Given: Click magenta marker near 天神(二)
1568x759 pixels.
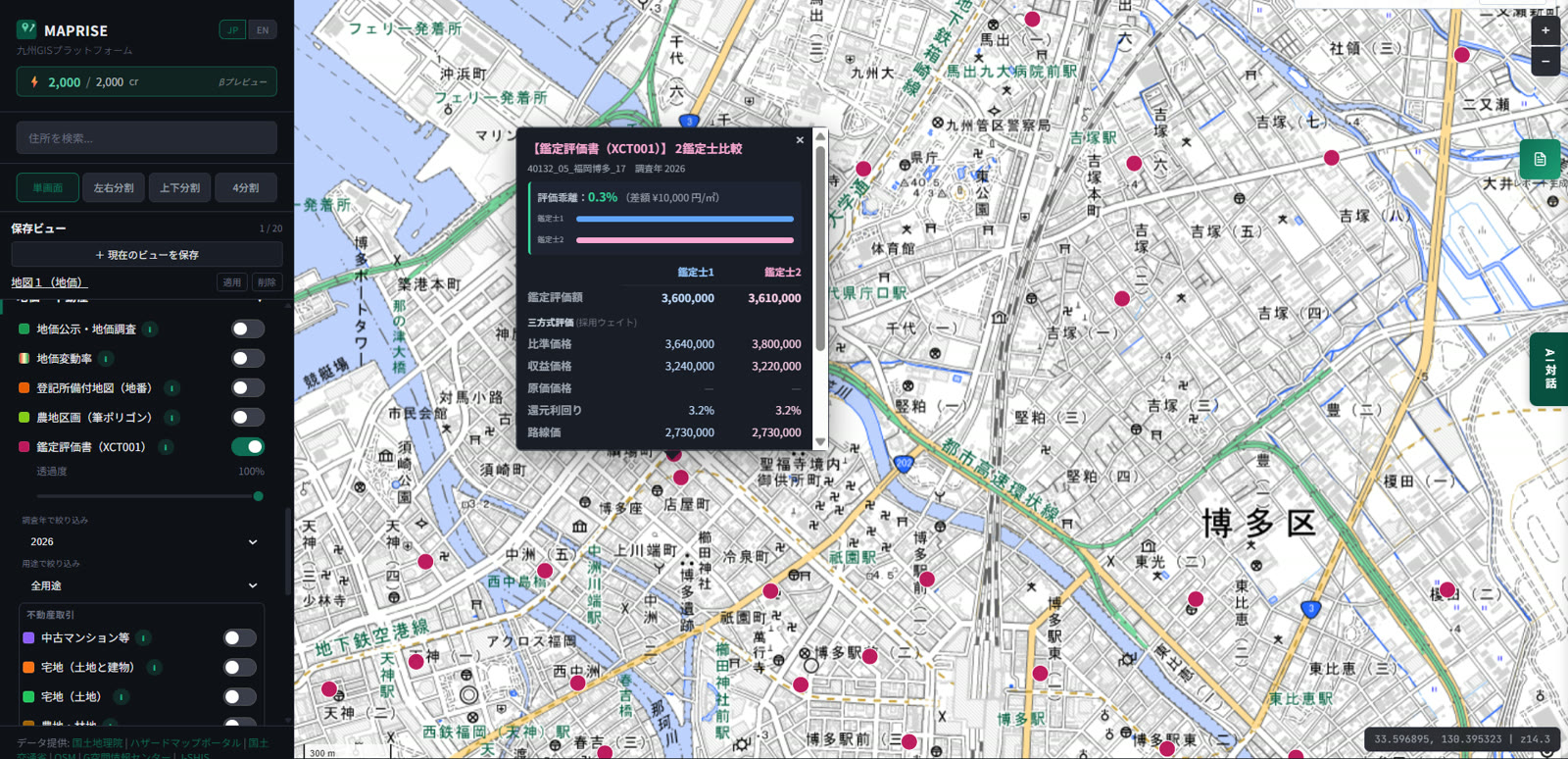Looking at the screenshot, I should point(329,689).
